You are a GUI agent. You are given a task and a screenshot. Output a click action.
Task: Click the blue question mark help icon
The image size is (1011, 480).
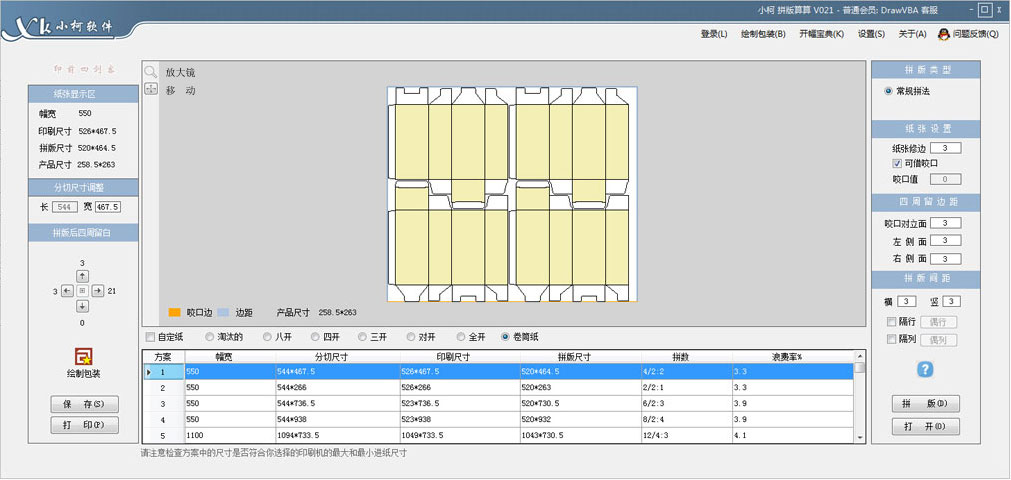click(x=925, y=370)
